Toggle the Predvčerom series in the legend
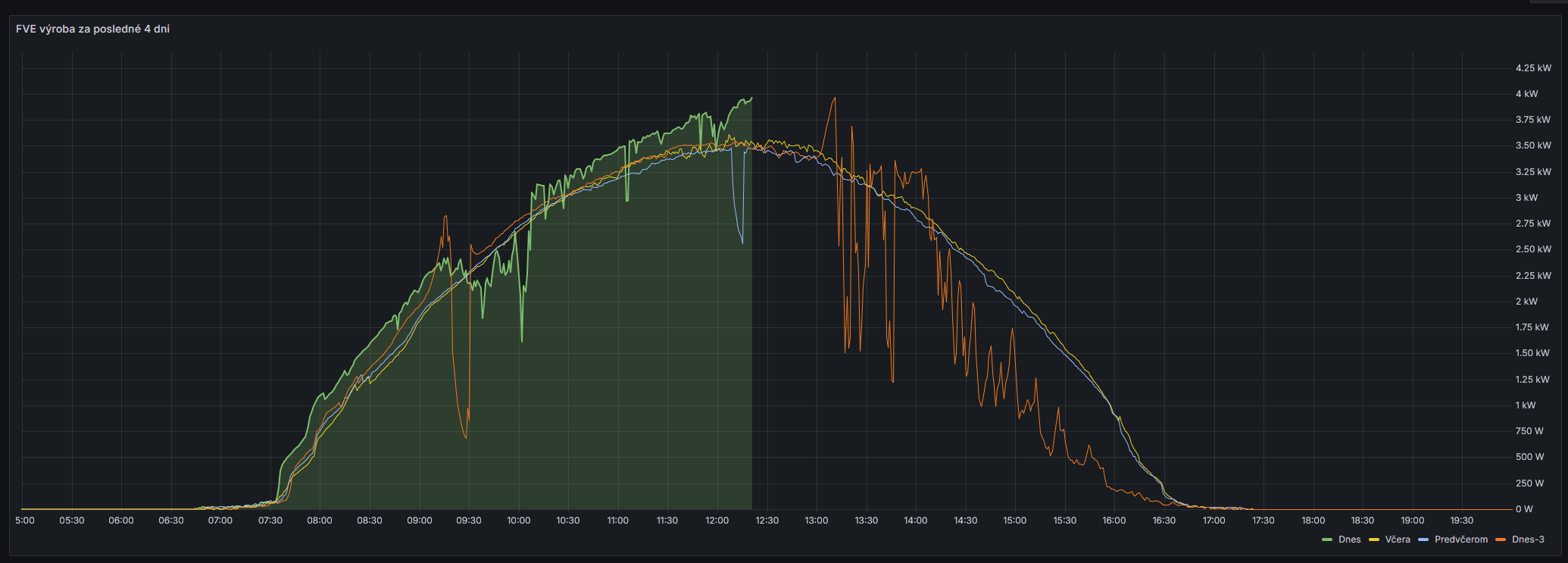 pyautogui.click(x=1461, y=540)
